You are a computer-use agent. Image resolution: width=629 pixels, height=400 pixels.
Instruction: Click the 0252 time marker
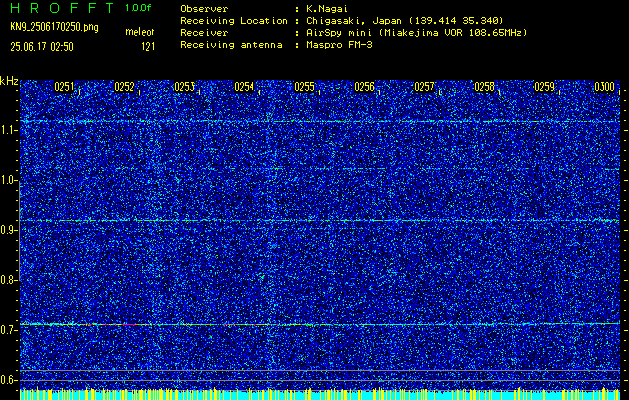tap(124, 87)
